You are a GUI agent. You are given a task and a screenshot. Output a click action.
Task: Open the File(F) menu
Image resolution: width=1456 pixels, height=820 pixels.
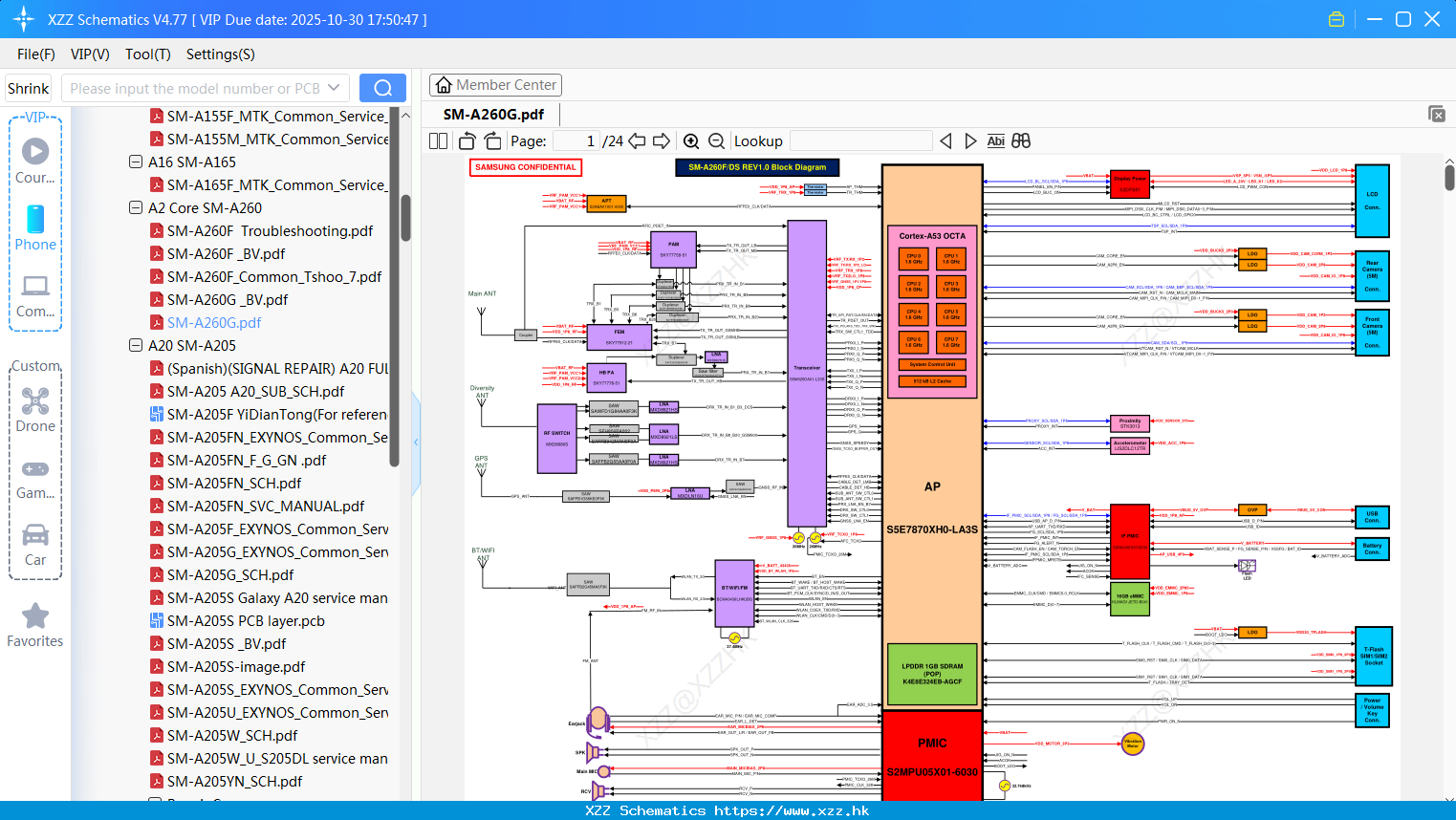pyautogui.click(x=36, y=54)
